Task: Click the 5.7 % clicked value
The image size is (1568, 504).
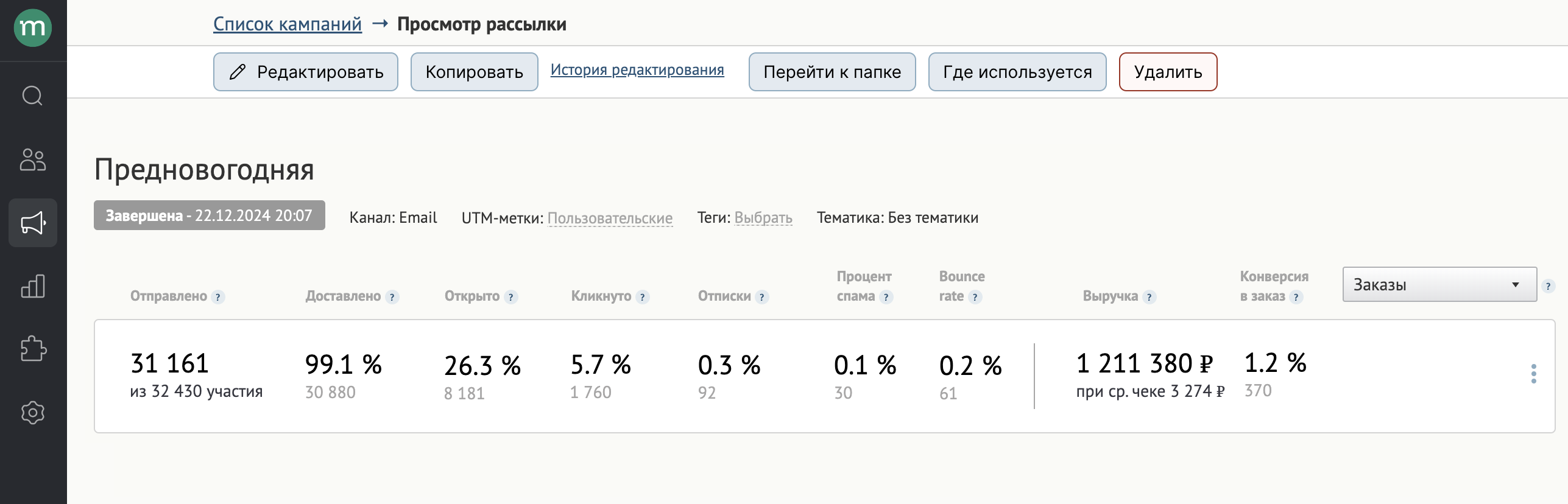Action: [x=601, y=365]
